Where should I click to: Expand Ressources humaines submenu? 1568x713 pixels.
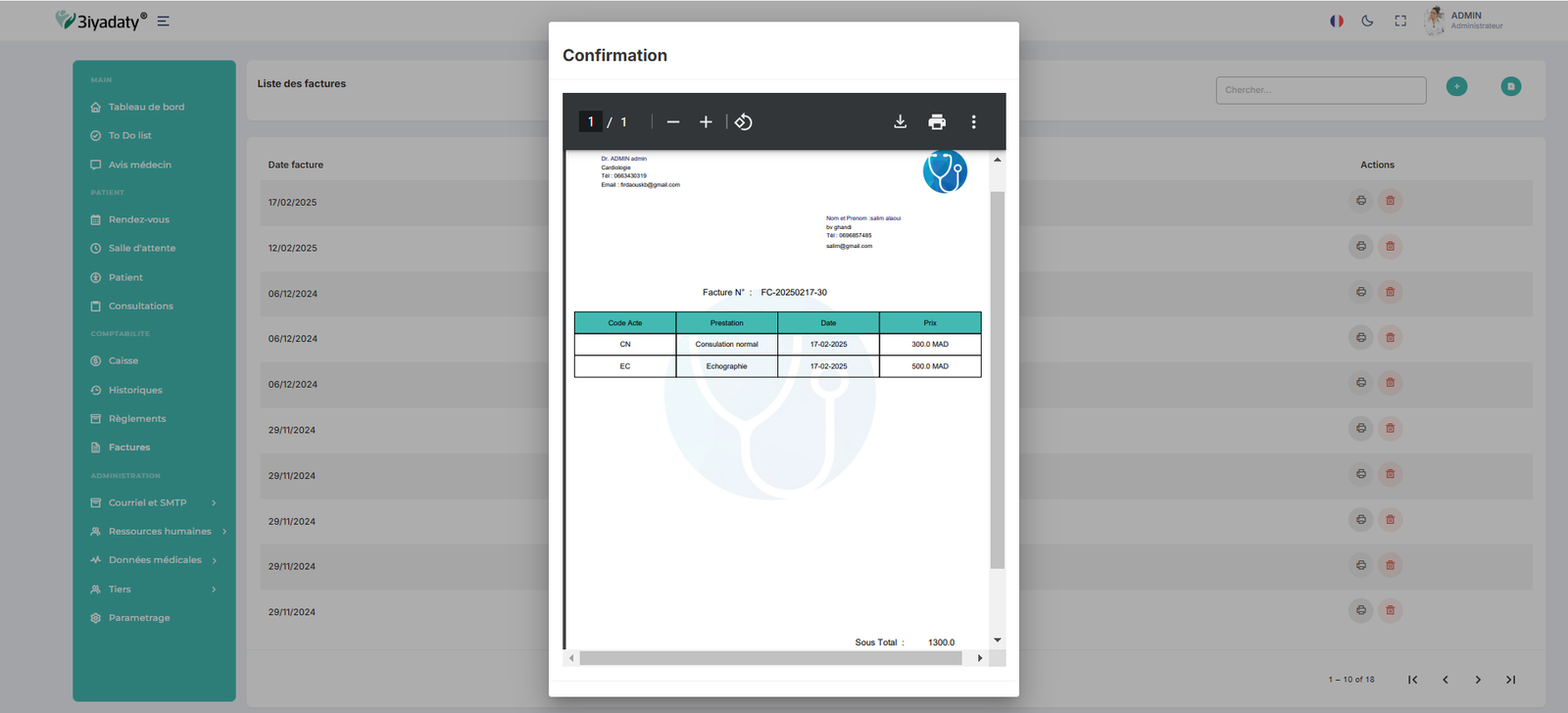pyautogui.click(x=159, y=532)
